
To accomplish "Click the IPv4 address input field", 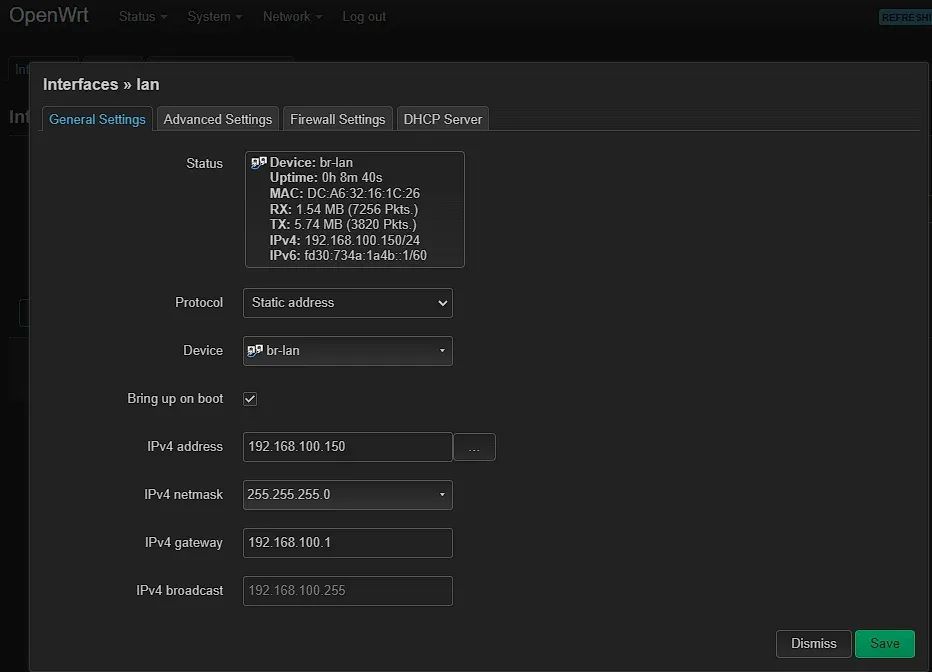I will click(347, 447).
